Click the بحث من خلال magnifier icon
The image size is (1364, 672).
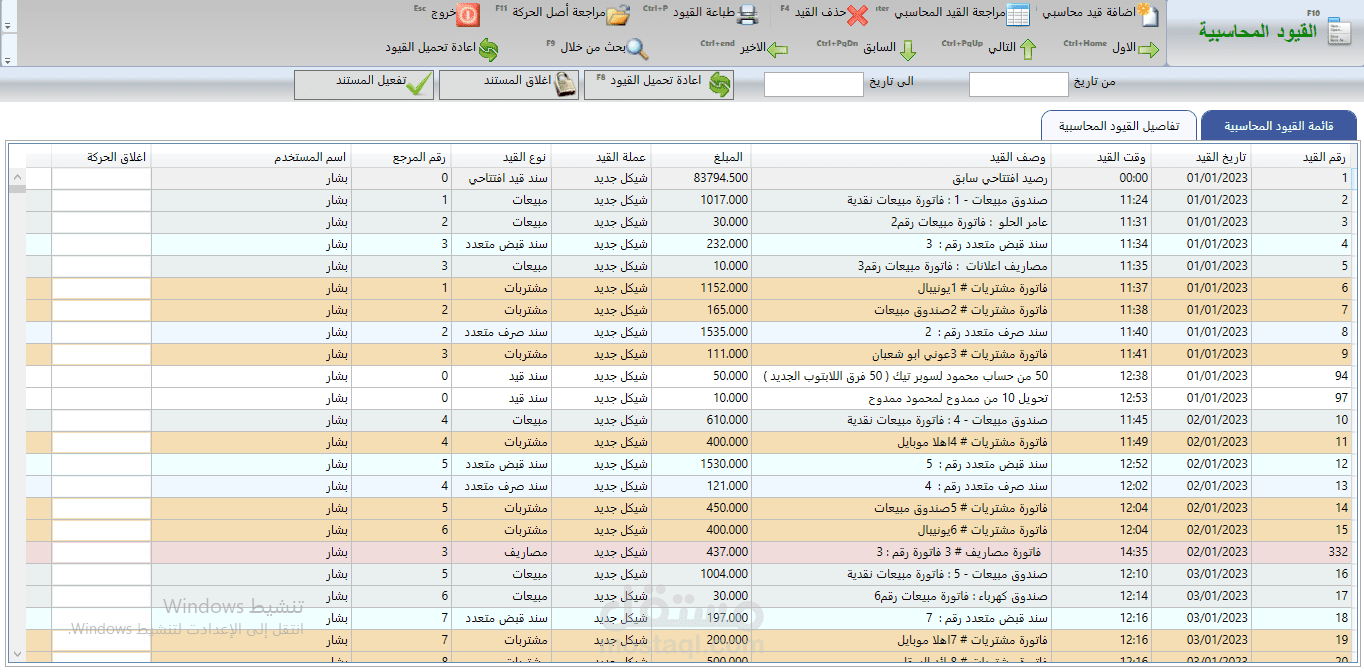coord(637,49)
